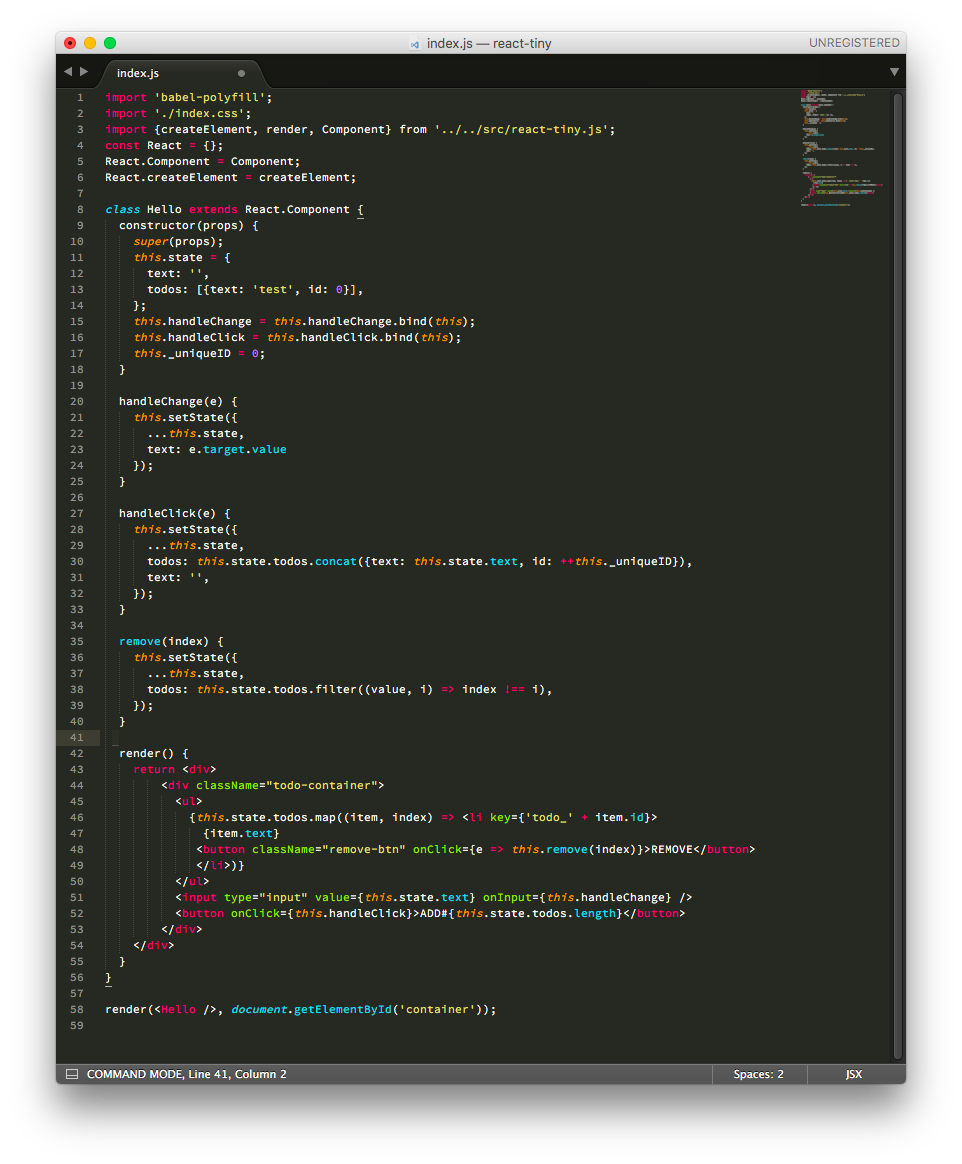Click 'this._uniqueID = 0;' line

click(199, 353)
